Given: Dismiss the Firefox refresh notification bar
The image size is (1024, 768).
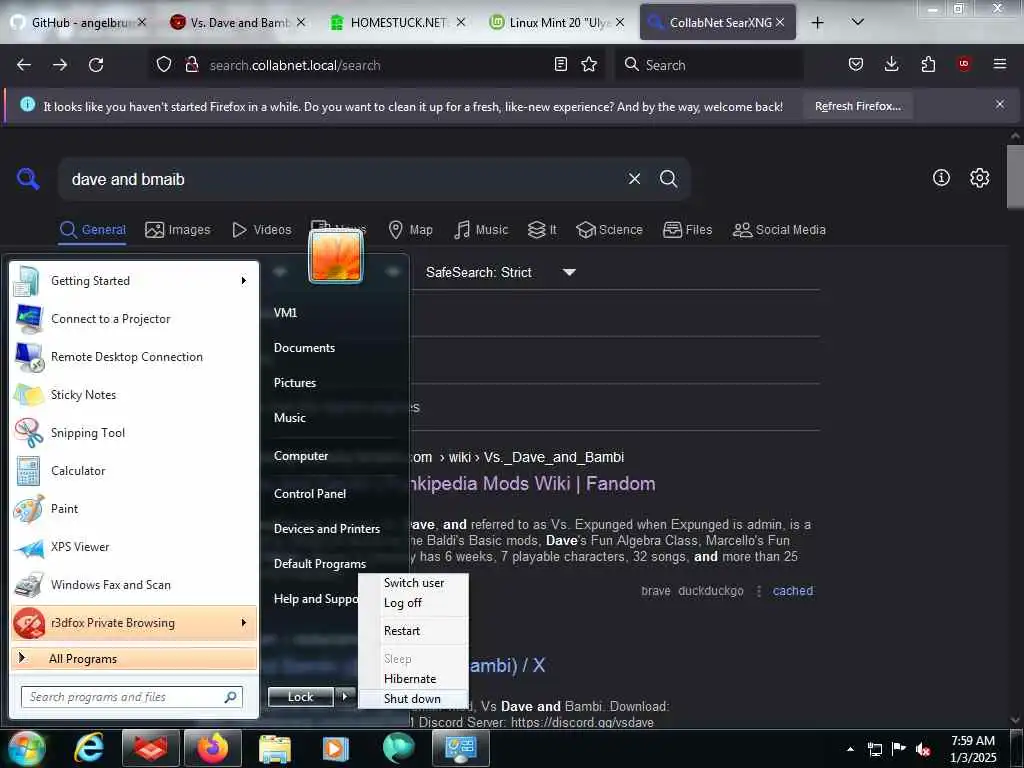Looking at the screenshot, I should (1000, 104).
